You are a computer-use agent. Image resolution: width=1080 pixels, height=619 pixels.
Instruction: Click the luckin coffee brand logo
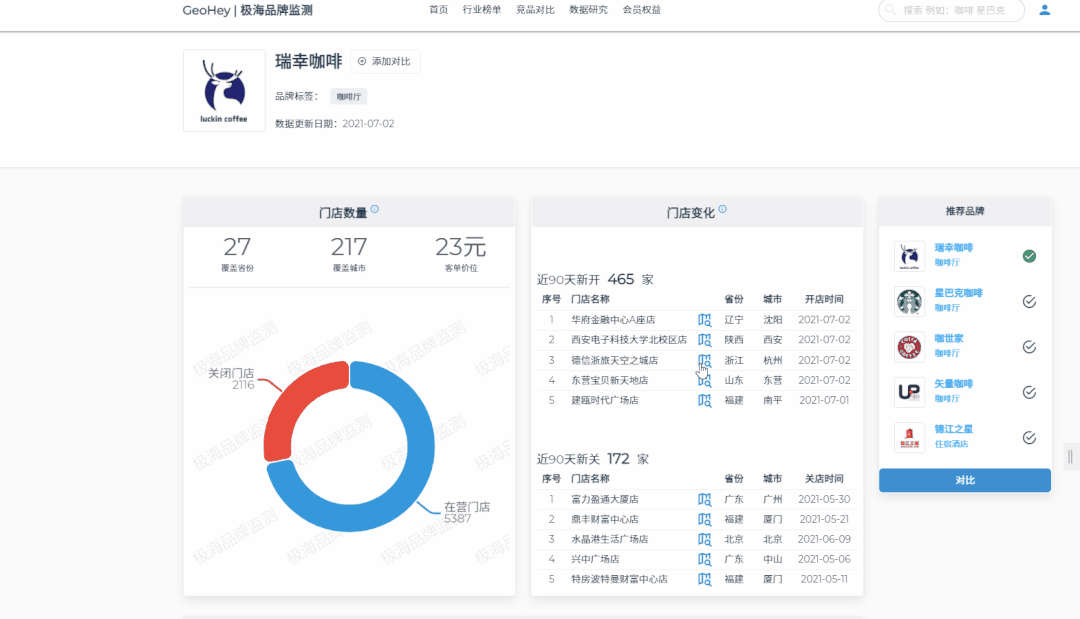[224, 90]
